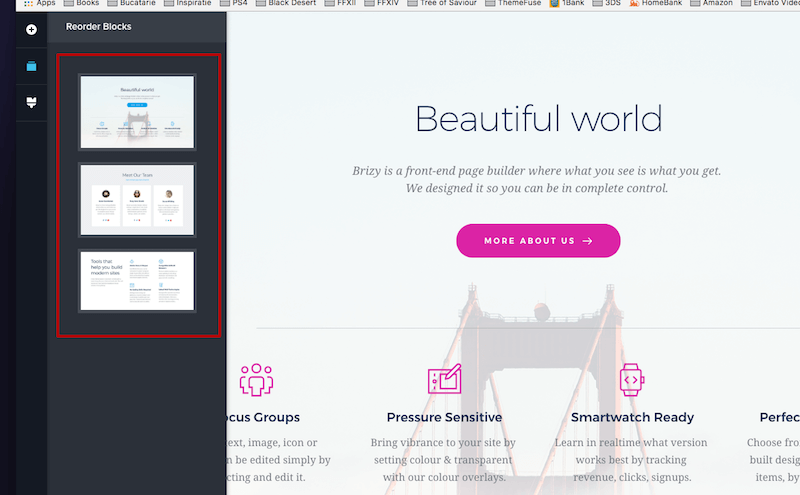Image resolution: width=800 pixels, height=495 pixels.
Task: Click the Reorder Blocks panel title
Action: (98, 27)
